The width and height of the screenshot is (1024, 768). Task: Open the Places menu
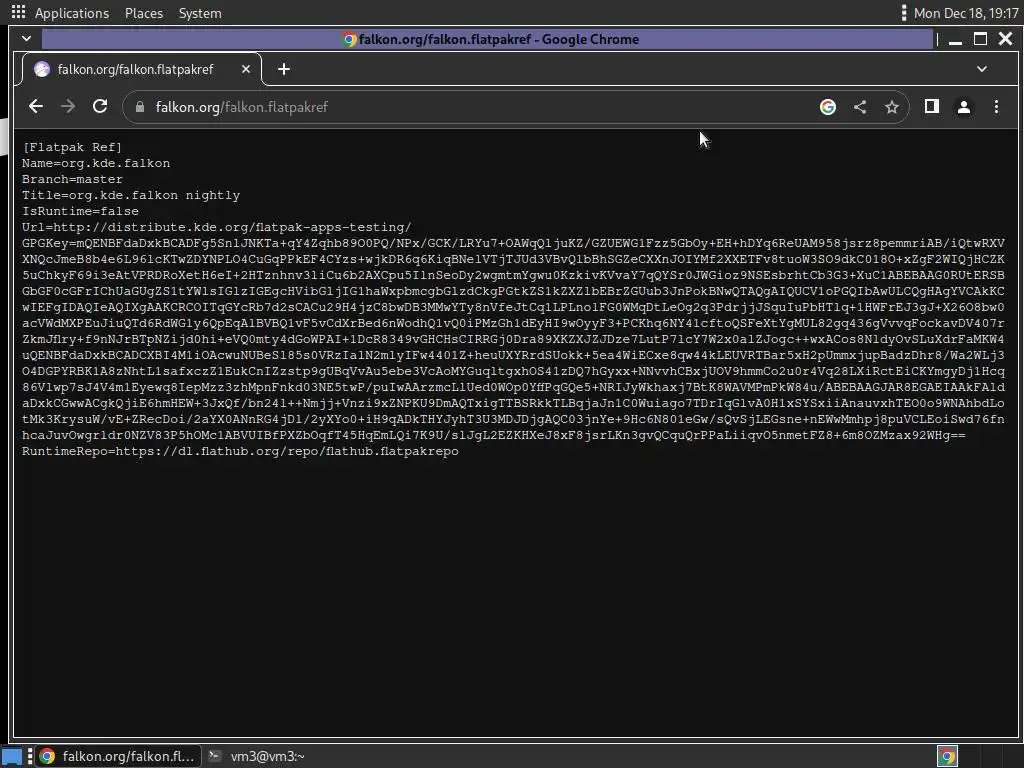point(144,13)
